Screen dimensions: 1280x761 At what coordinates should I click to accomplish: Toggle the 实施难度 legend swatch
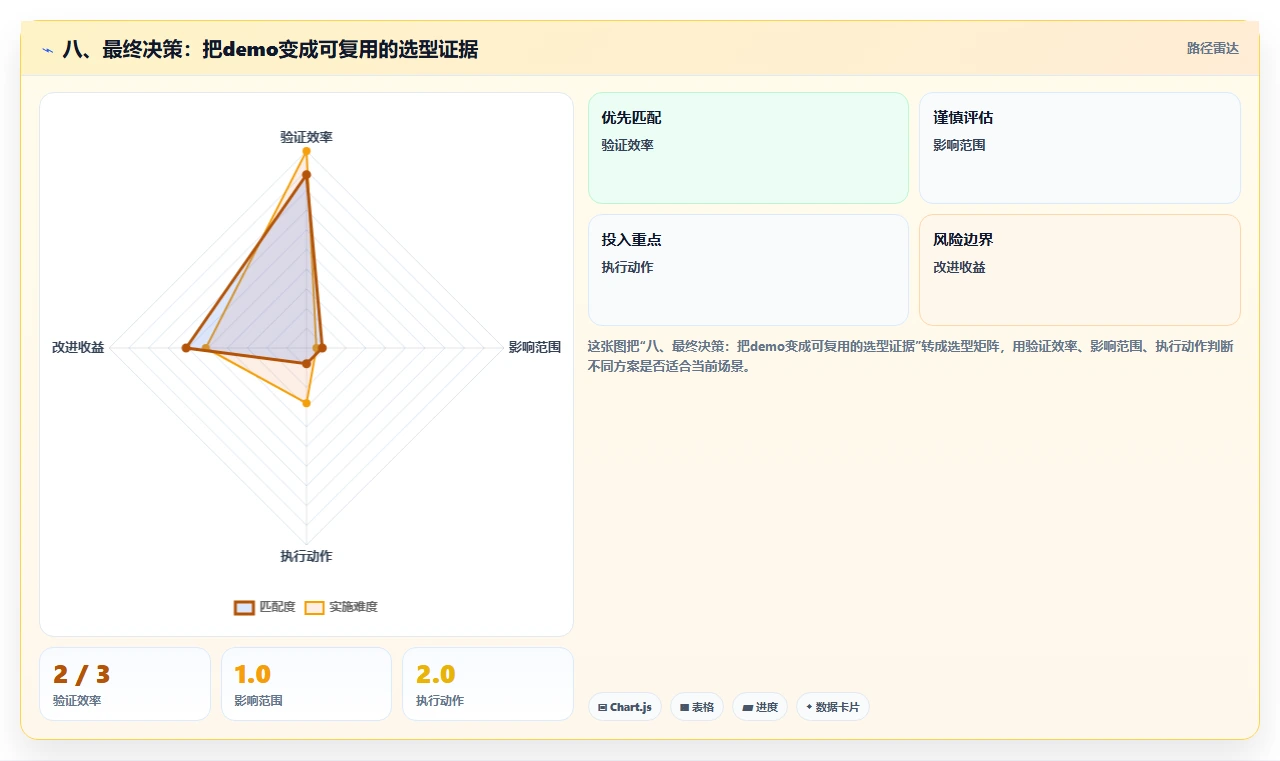coord(314,607)
